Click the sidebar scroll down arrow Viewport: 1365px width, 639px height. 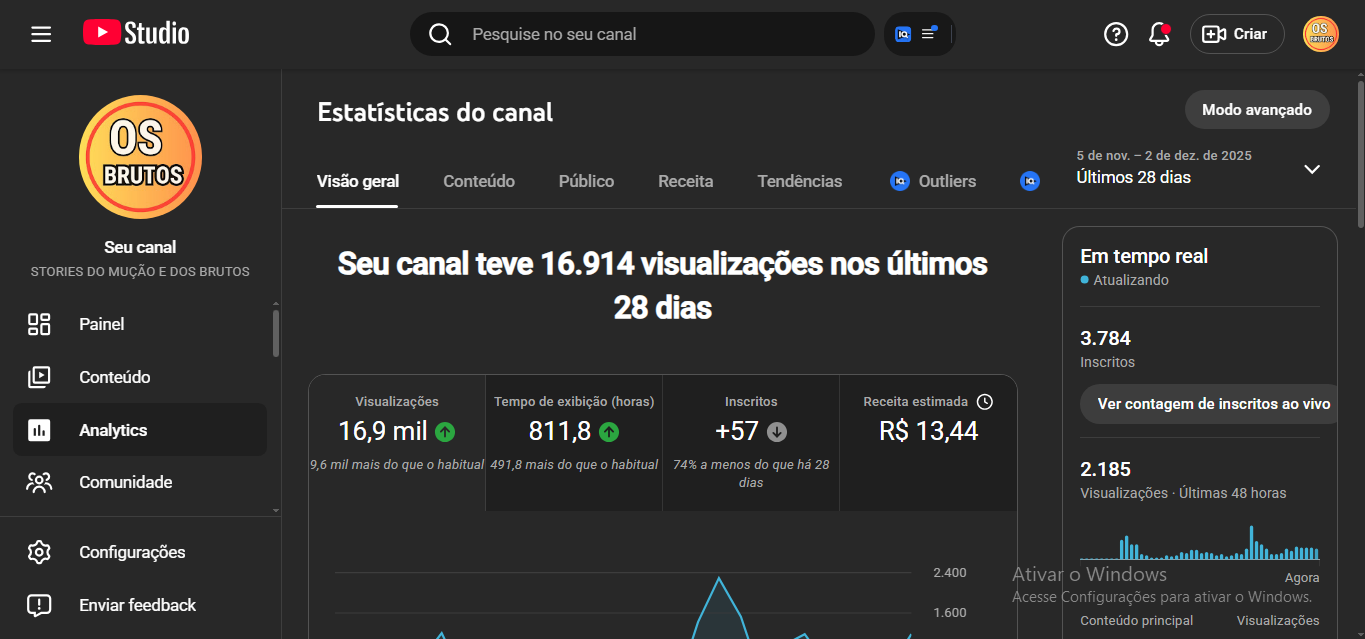(276, 510)
